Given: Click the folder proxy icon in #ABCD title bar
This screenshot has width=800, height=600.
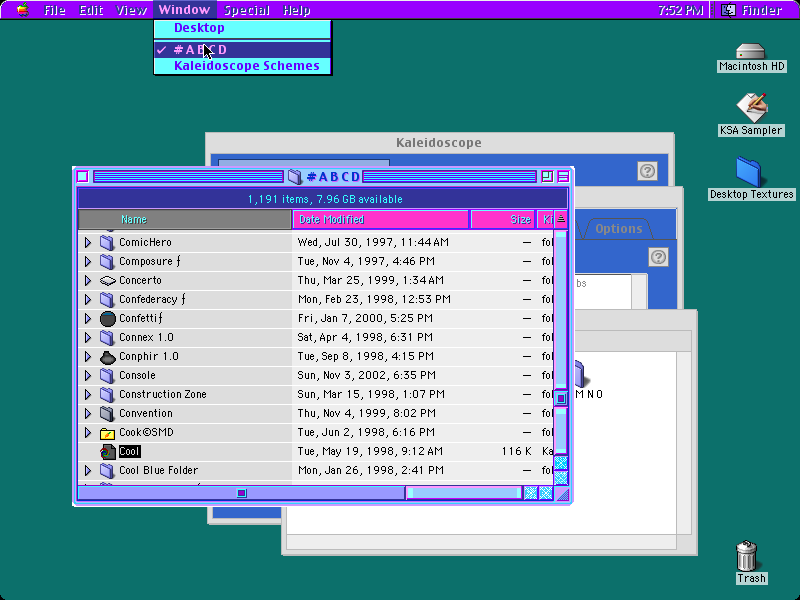Looking at the screenshot, I should [x=295, y=177].
